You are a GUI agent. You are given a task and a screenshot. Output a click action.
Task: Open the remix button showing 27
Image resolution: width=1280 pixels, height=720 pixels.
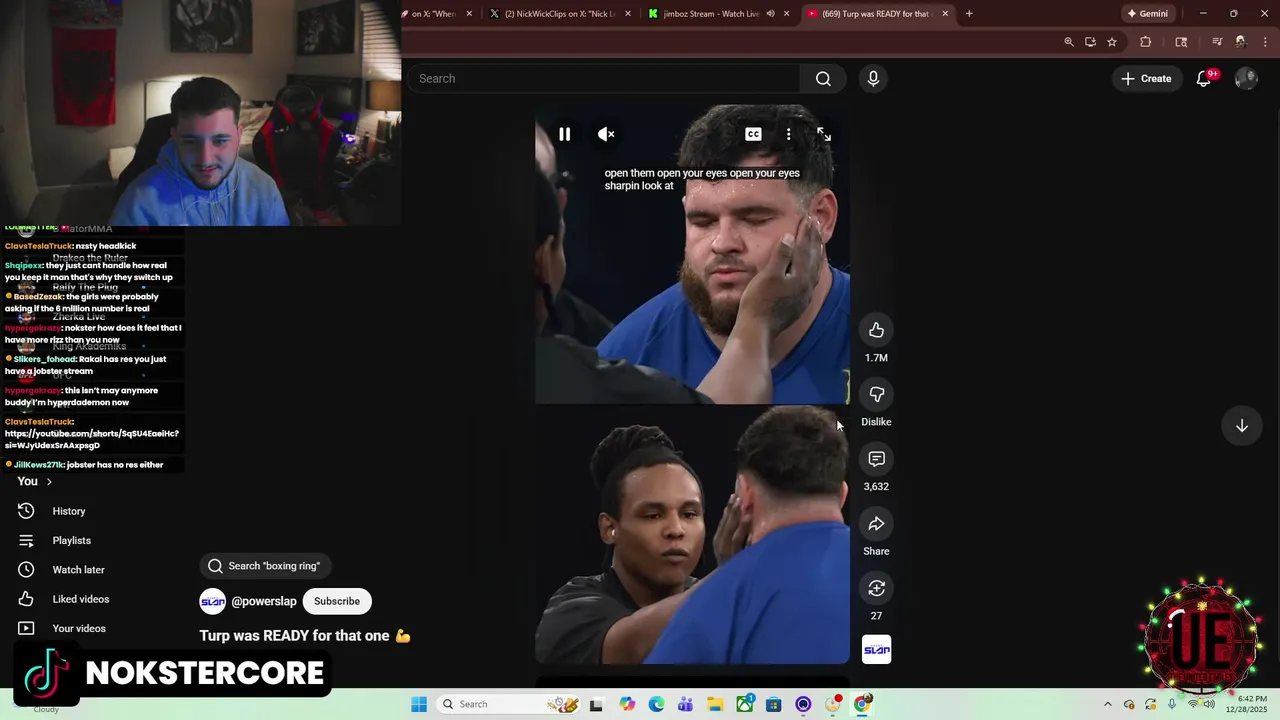[876, 588]
